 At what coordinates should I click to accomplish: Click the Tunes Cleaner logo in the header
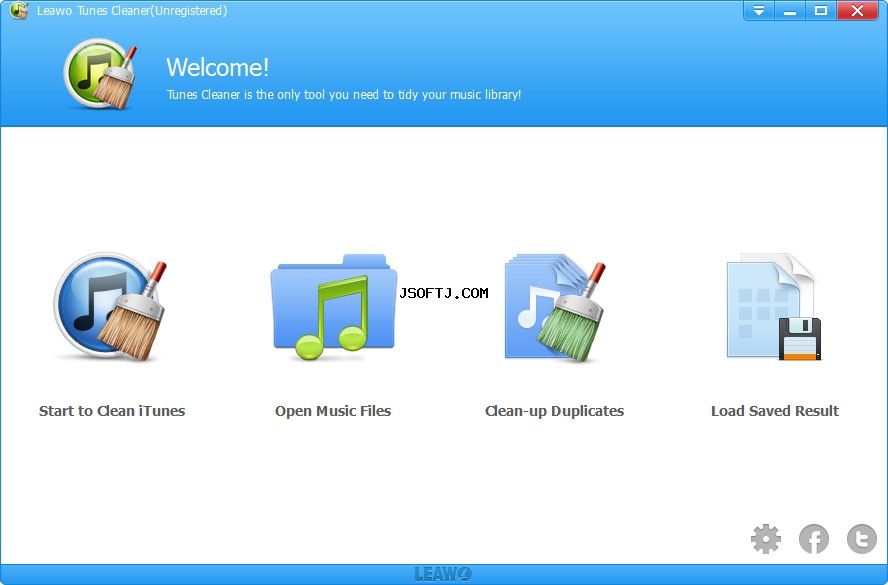[x=101, y=73]
